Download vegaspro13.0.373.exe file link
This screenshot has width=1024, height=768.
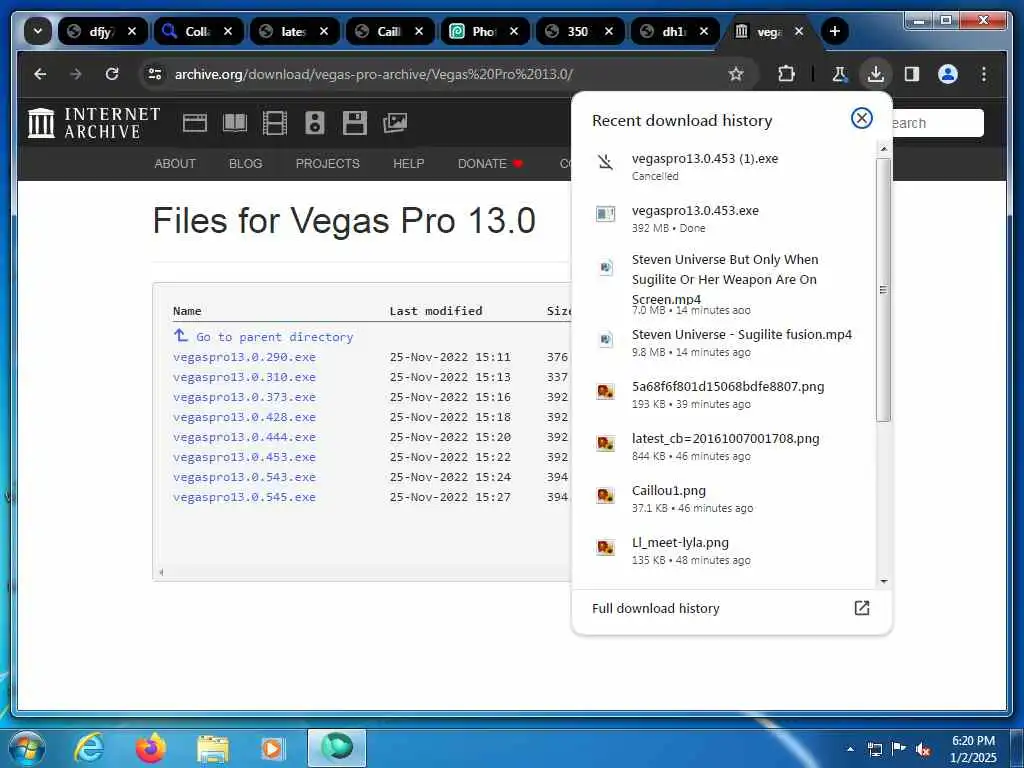tap(244, 397)
